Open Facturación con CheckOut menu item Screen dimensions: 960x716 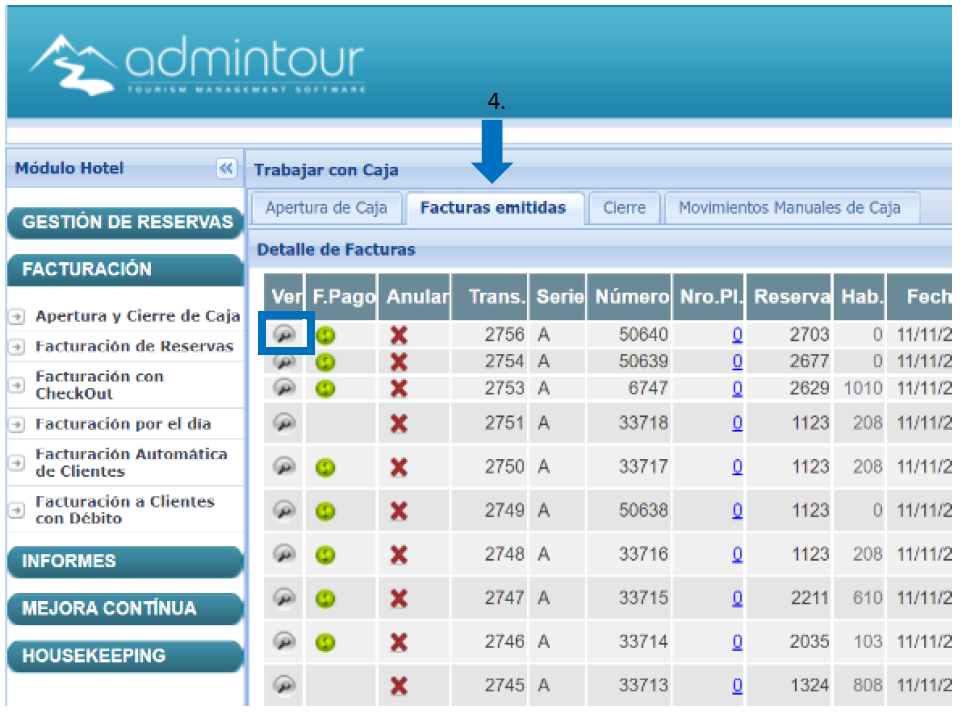pos(99,385)
